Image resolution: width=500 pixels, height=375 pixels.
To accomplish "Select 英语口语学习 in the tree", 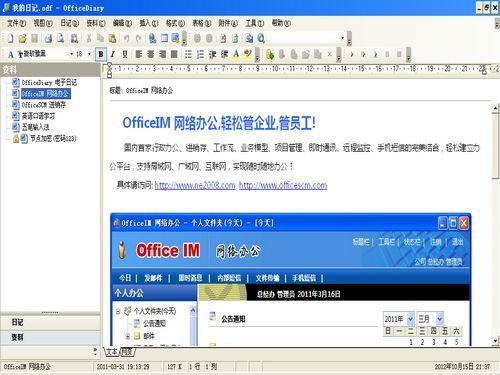I will pyautogui.click(x=38, y=116).
